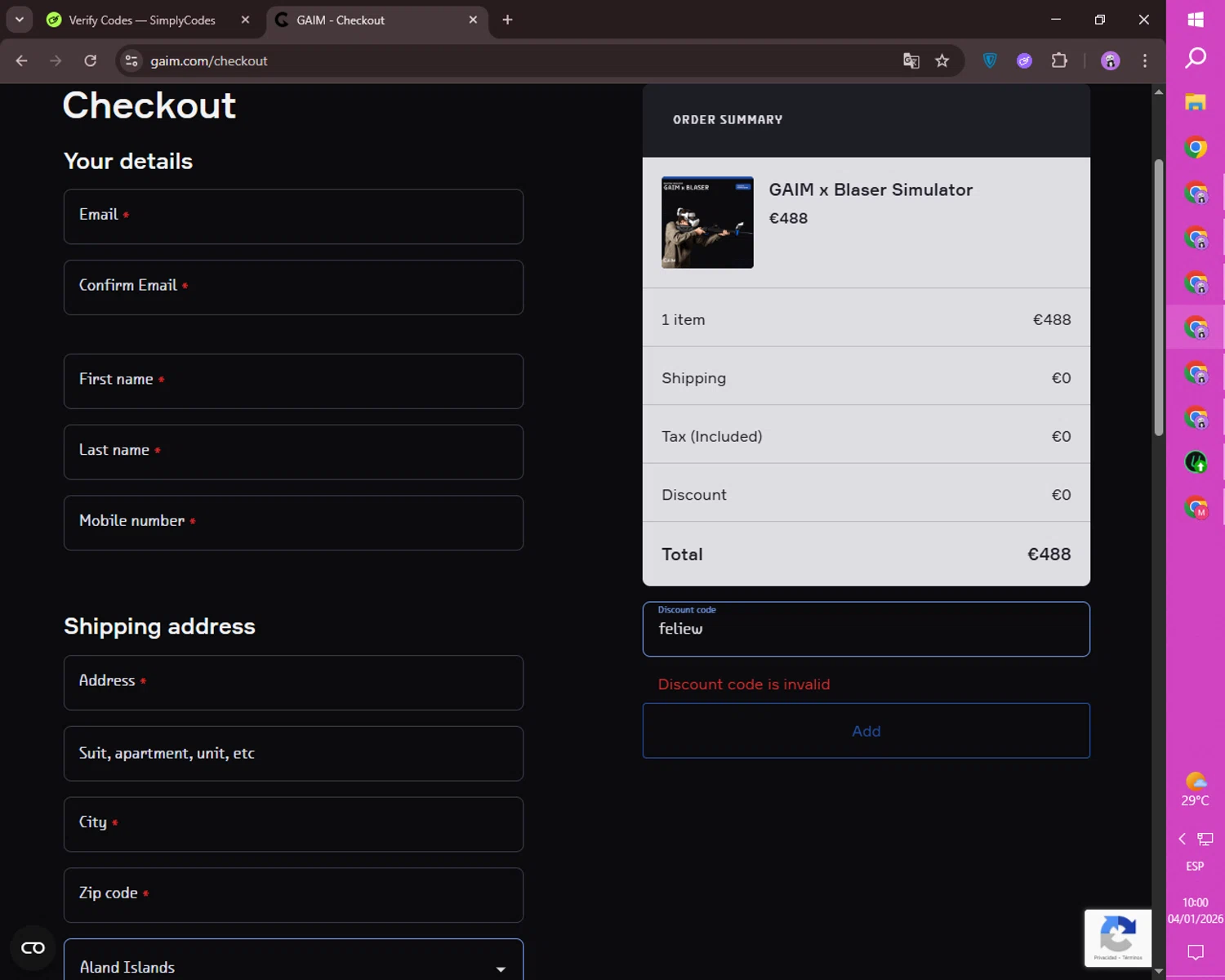Screen dimensions: 1225x980
Task: Focus the Last name field
Action: click(x=293, y=452)
